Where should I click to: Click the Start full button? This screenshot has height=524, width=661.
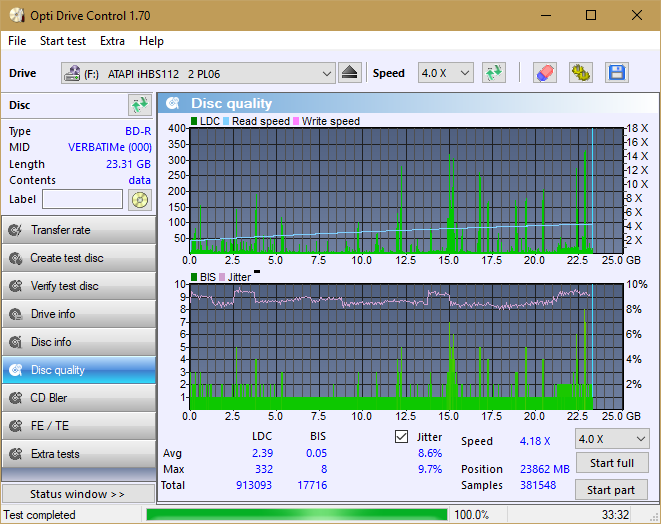611,463
